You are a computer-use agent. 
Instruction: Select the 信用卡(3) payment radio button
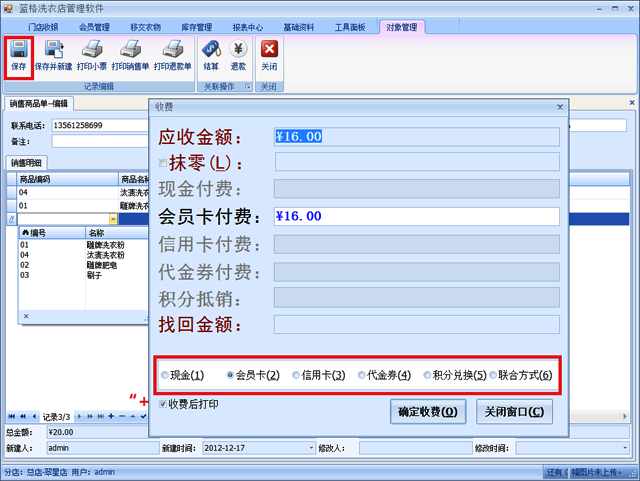pos(296,375)
